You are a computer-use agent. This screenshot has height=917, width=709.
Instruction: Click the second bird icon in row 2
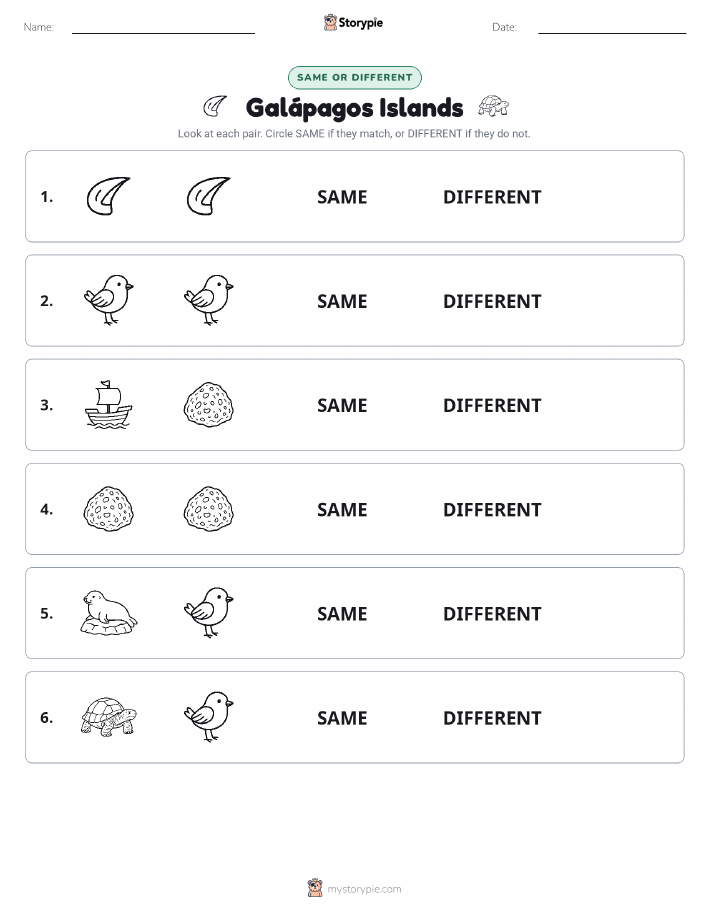[209, 300]
